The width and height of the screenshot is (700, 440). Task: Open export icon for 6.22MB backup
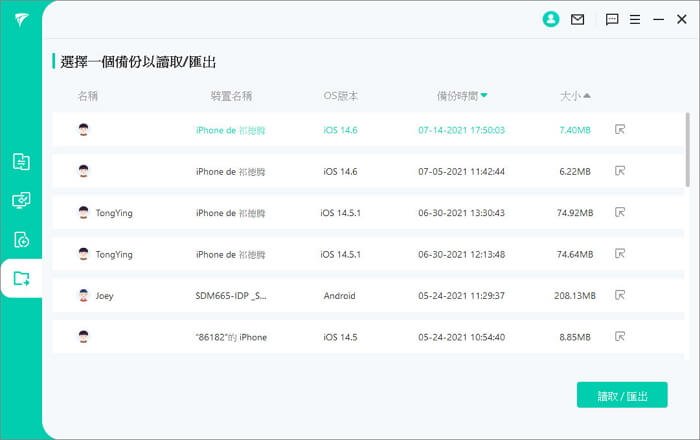(x=620, y=171)
